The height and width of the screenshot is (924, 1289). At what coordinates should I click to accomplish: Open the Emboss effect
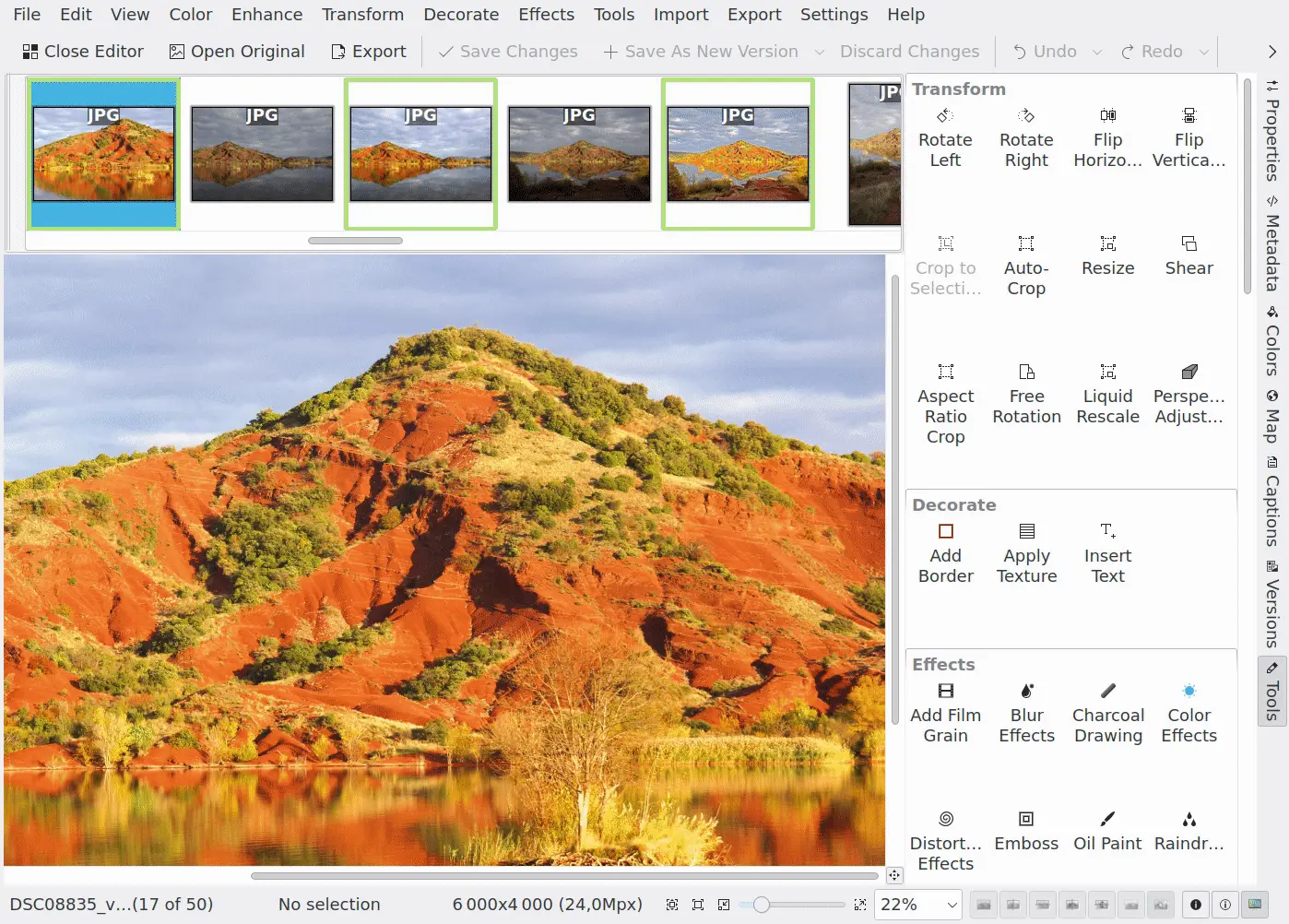tap(1026, 832)
